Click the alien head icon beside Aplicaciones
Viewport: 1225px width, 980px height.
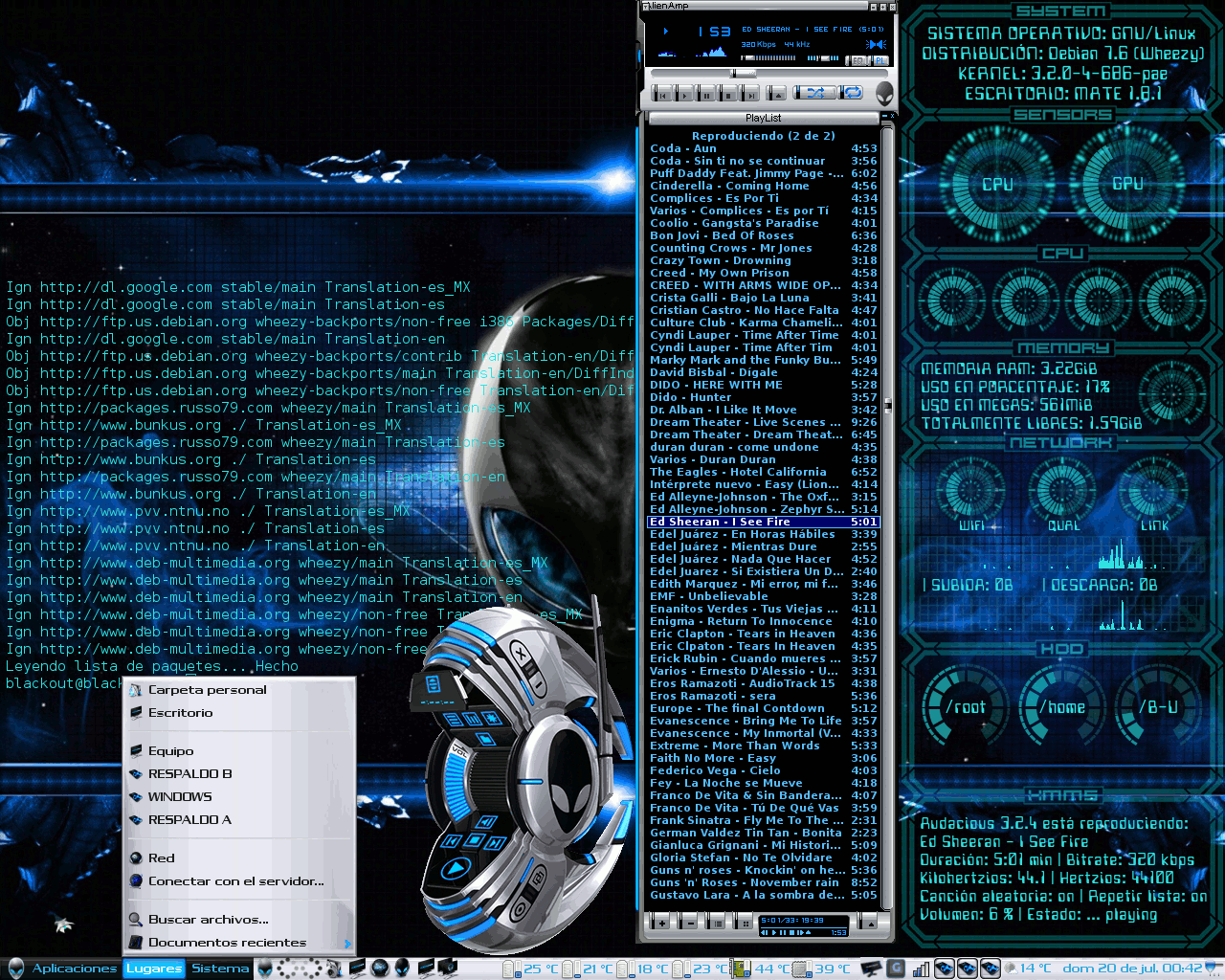click(14, 969)
